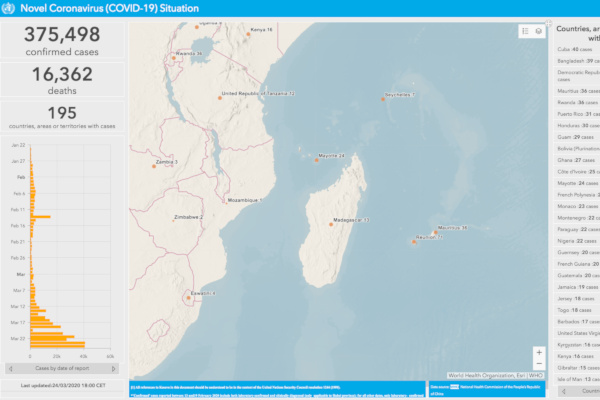Click the Mauritius marker on the map
The width and height of the screenshot is (600, 400).
(435, 232)
